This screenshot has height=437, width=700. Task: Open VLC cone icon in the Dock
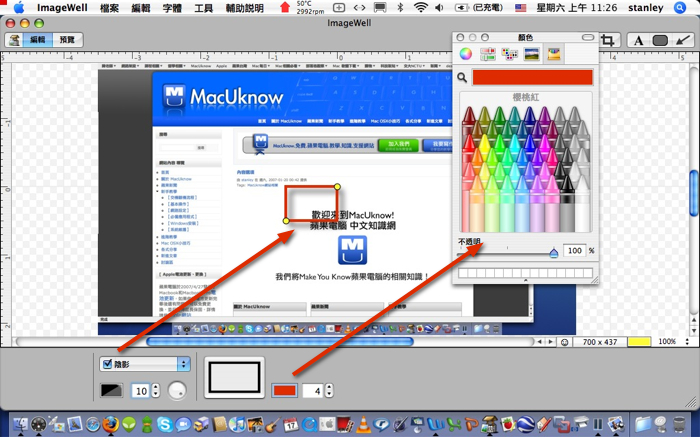(x=364, y=424)
